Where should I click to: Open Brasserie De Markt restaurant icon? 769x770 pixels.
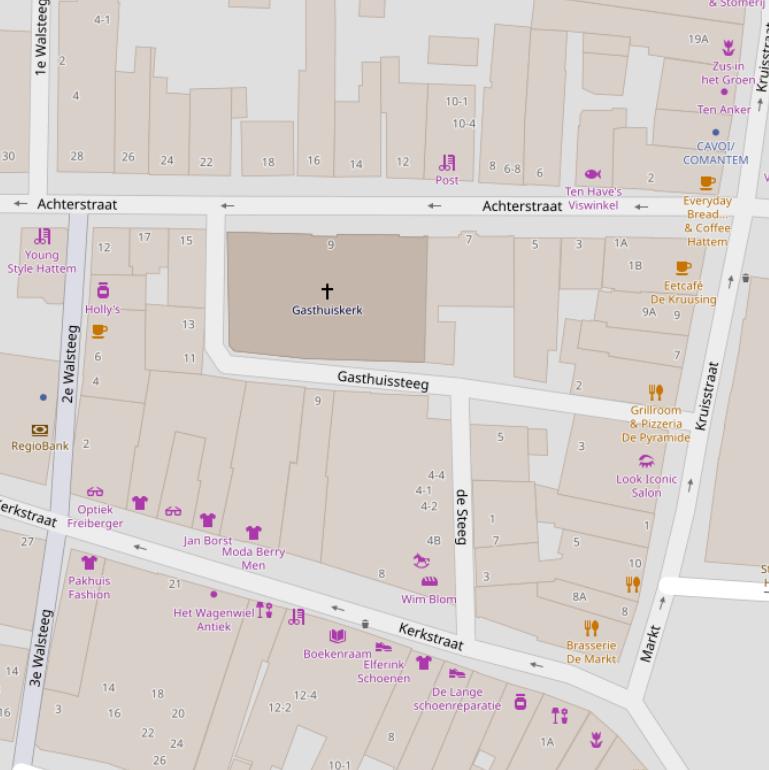click(x=591, y=628)
